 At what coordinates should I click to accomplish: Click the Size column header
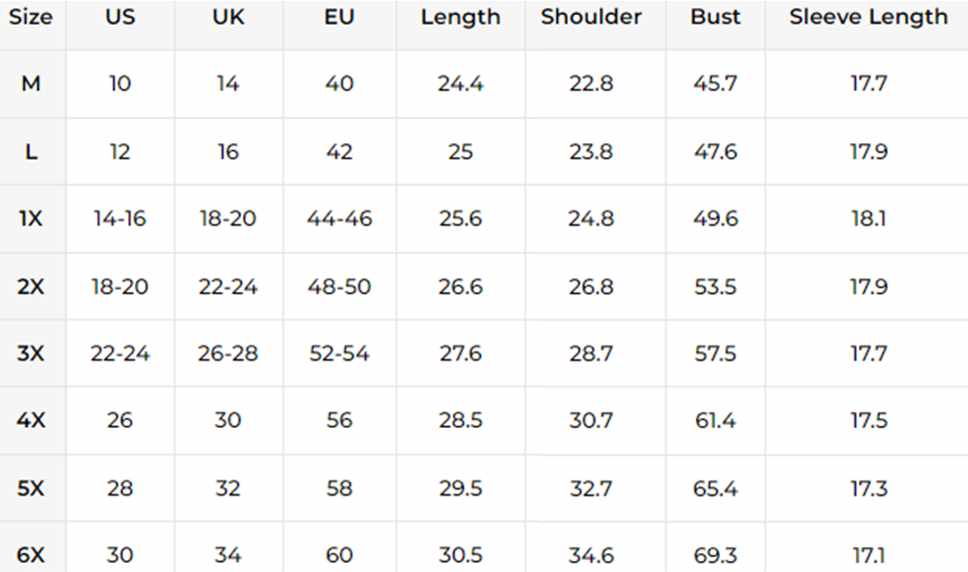click(31, 17)
